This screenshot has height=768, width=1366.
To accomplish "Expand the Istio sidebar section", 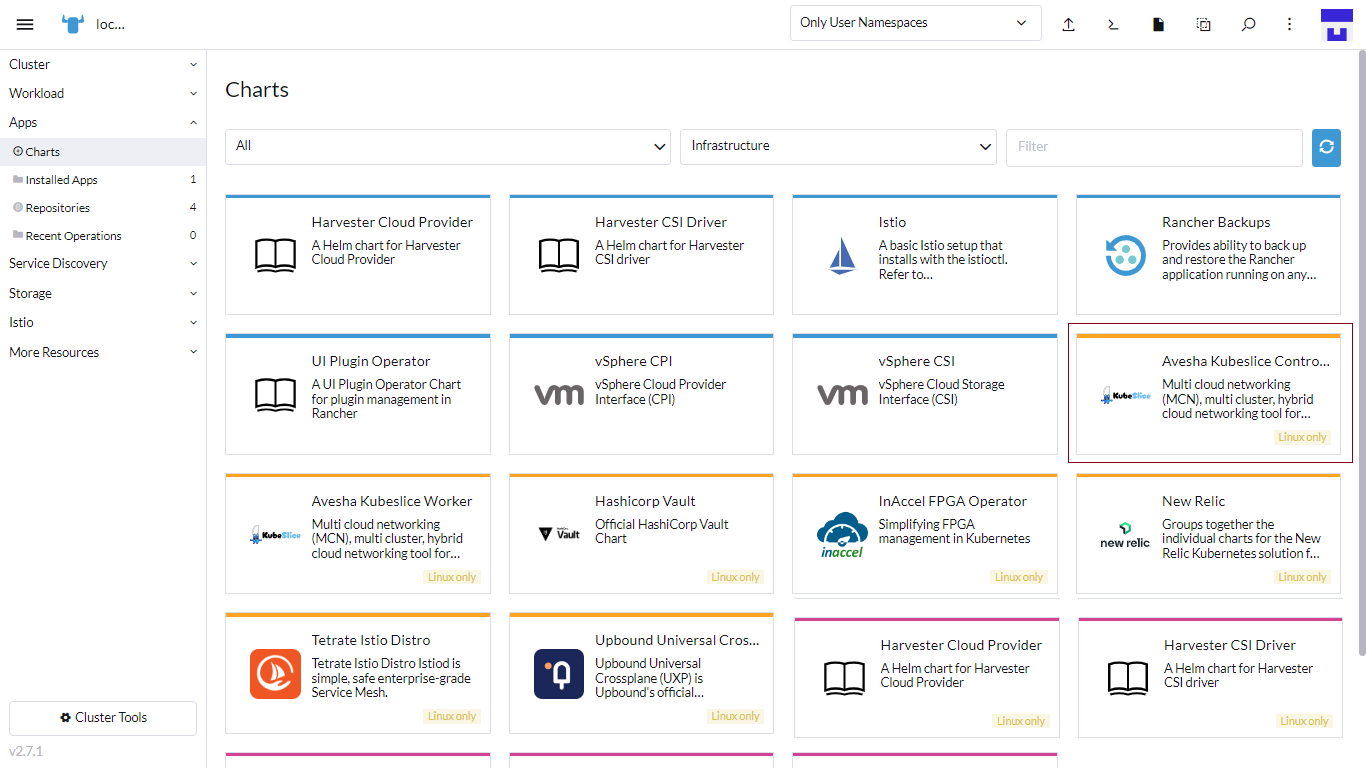I will 103,322.
